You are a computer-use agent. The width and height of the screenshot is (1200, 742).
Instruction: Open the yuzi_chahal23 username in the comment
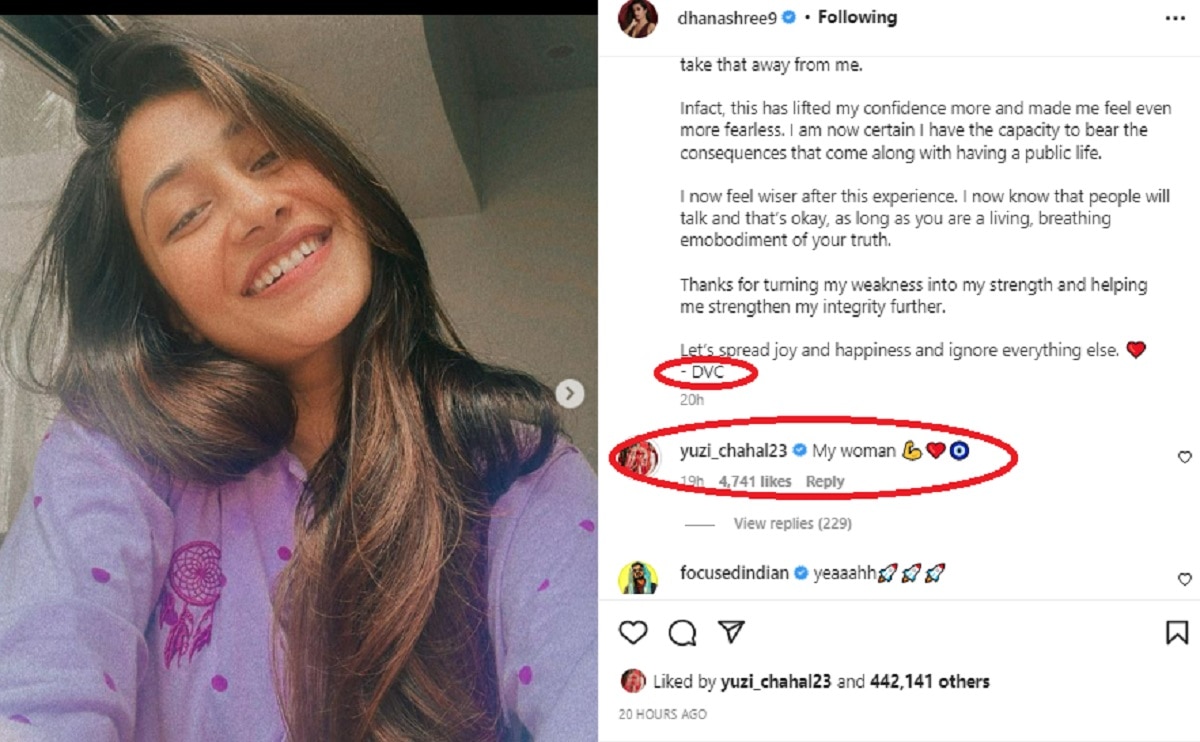[733, 451]
